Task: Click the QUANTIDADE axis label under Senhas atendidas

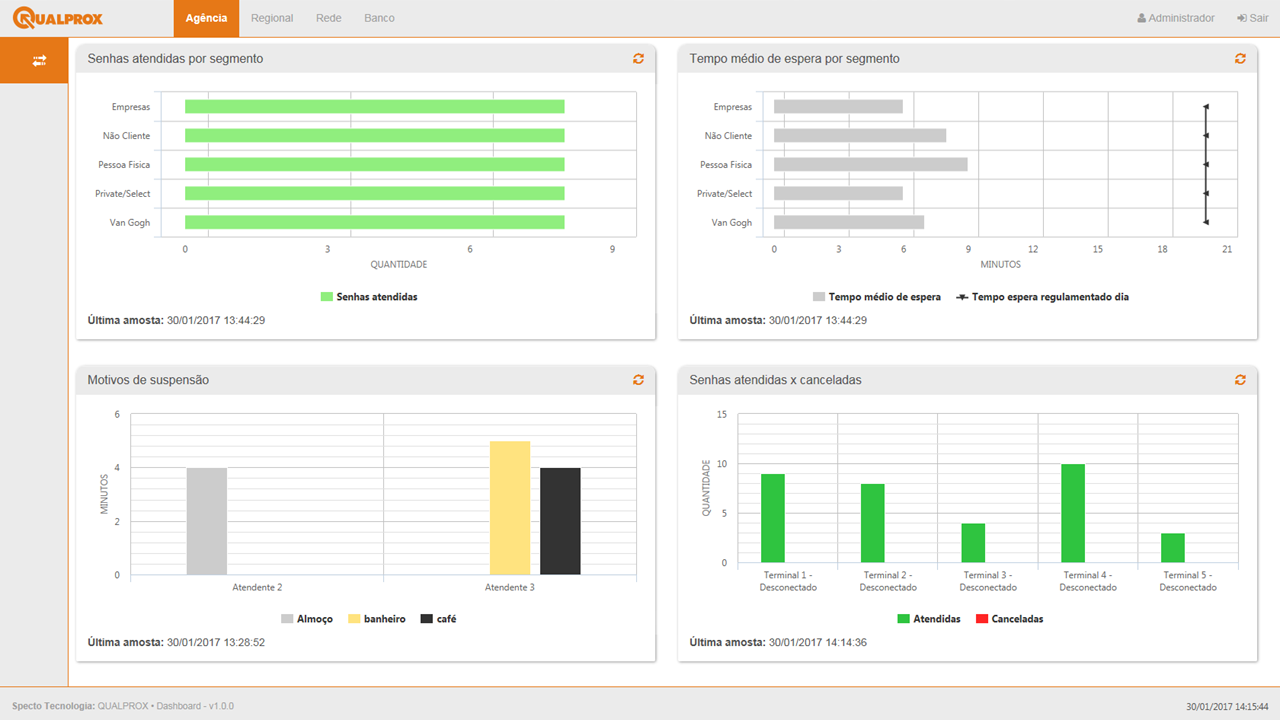Action: (x=399, y=265)
